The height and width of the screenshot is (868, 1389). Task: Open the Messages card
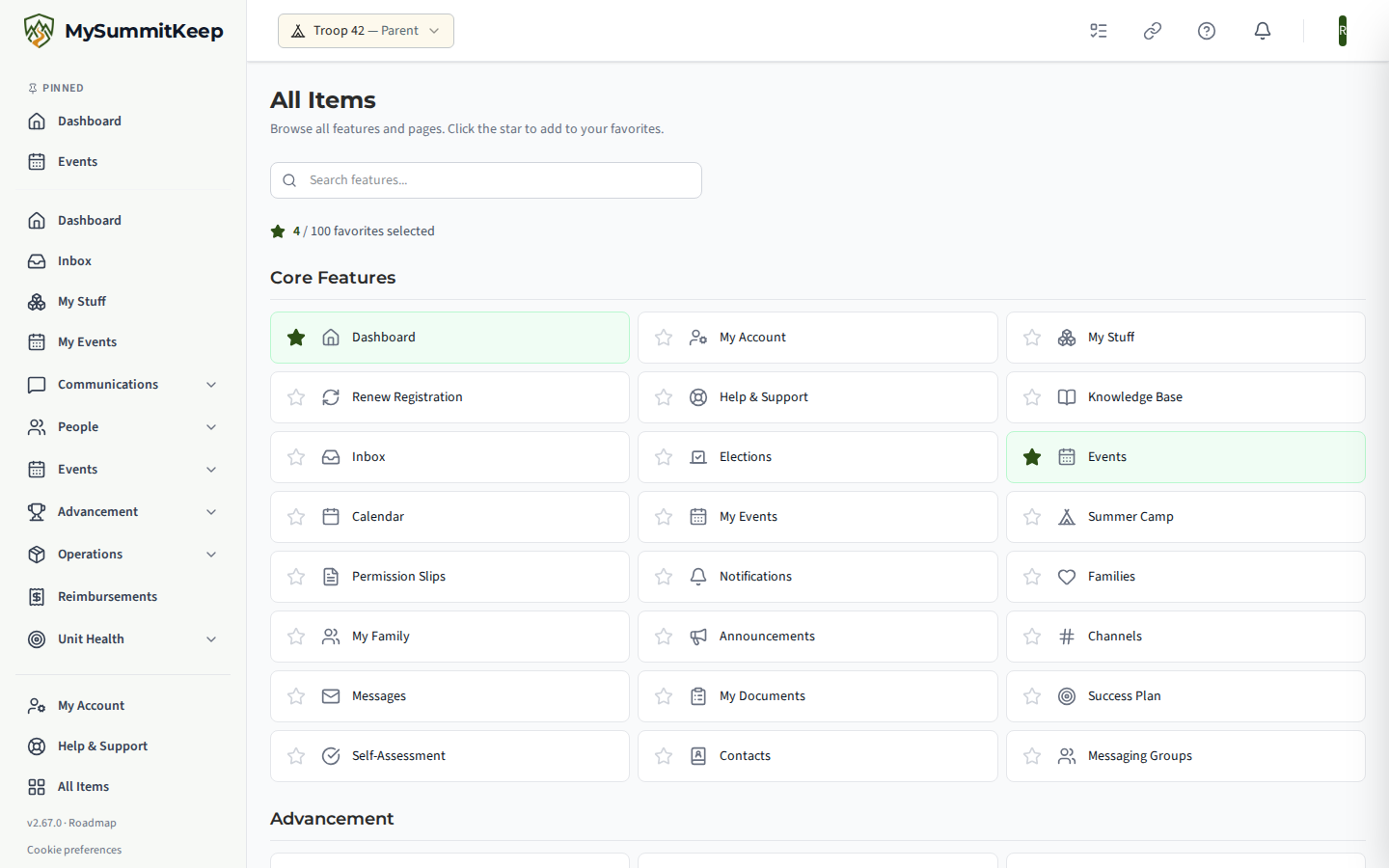coord(449,696)
